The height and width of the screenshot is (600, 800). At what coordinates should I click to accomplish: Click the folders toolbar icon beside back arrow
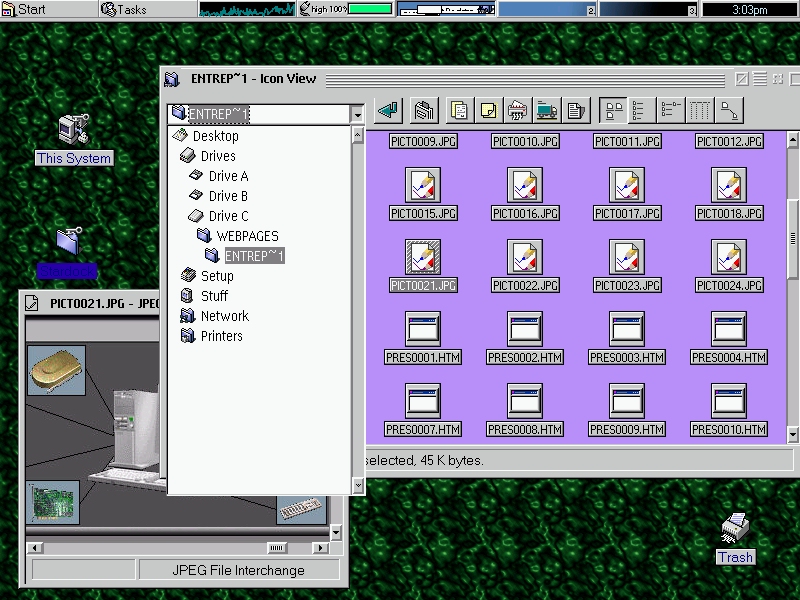[424, 110]
